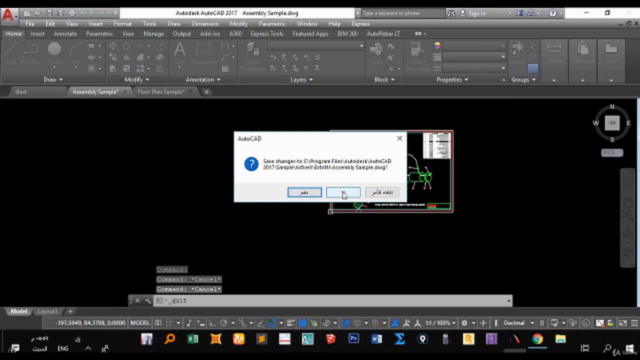Viewport: 640px width, 360px height.
Task: Switch to the Annotate ribbon tab
Action: (65, 34)
